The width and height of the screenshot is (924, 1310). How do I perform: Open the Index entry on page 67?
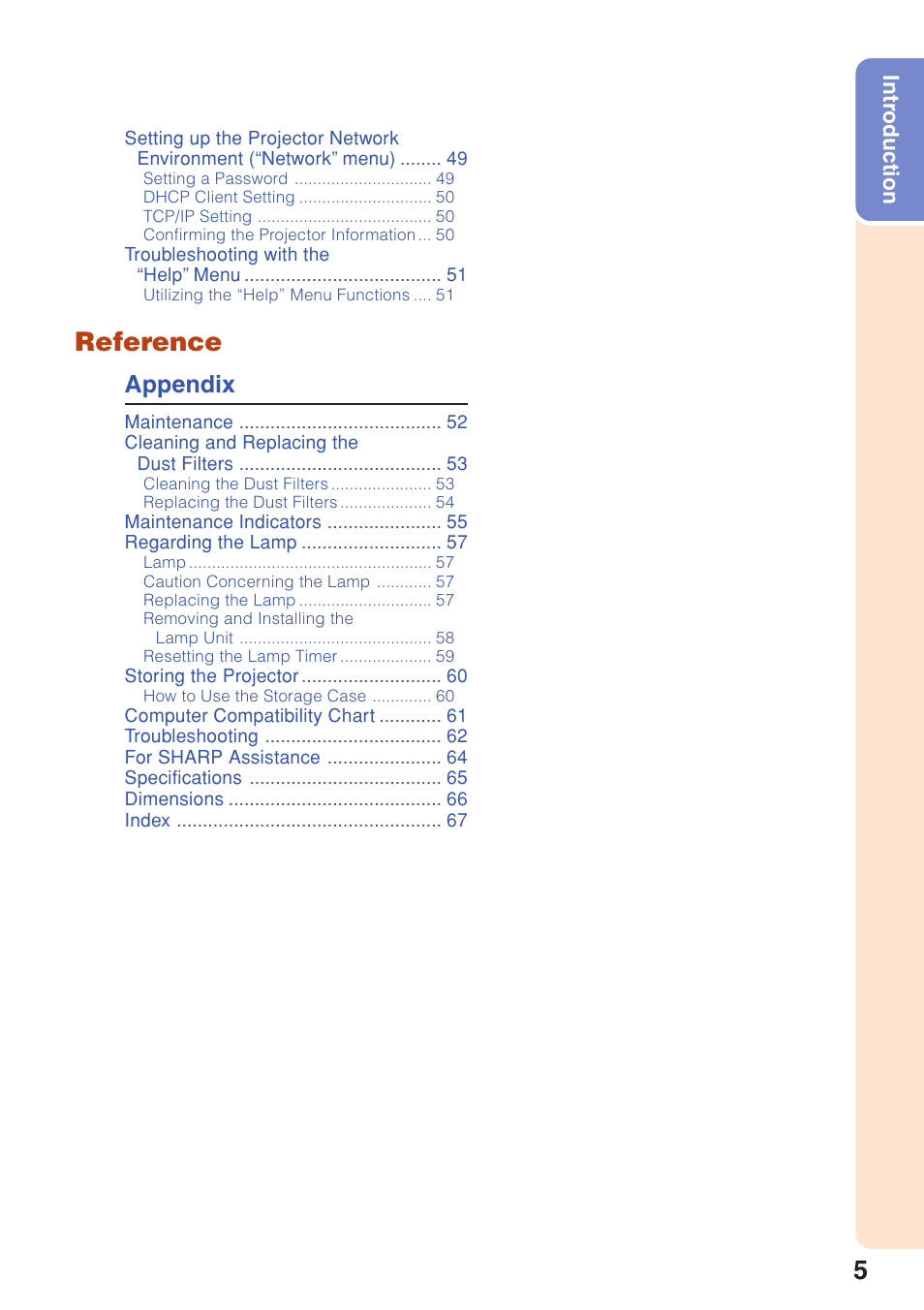(147, 821)
